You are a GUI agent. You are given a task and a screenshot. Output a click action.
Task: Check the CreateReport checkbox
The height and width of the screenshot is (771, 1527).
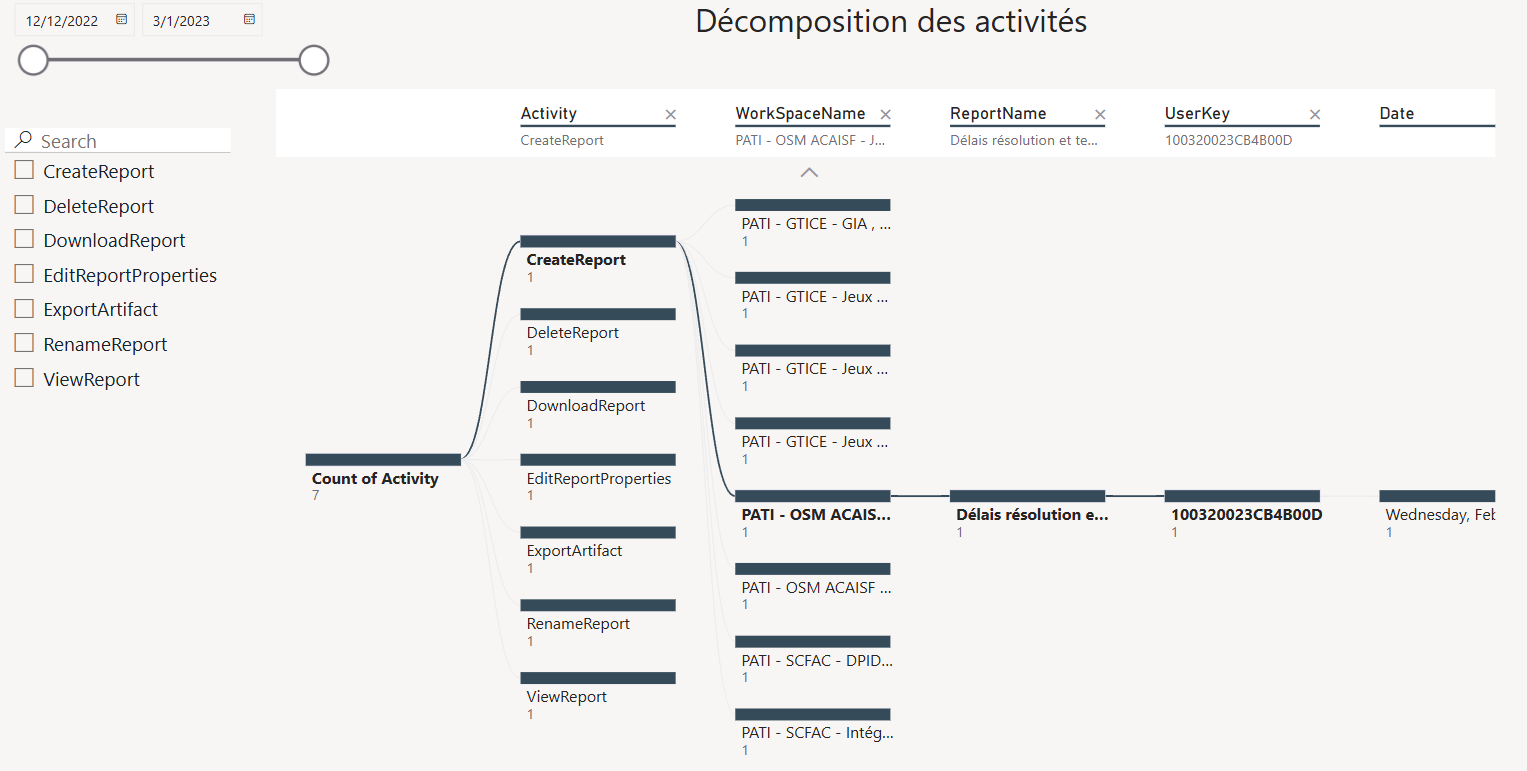coord(24,171)
